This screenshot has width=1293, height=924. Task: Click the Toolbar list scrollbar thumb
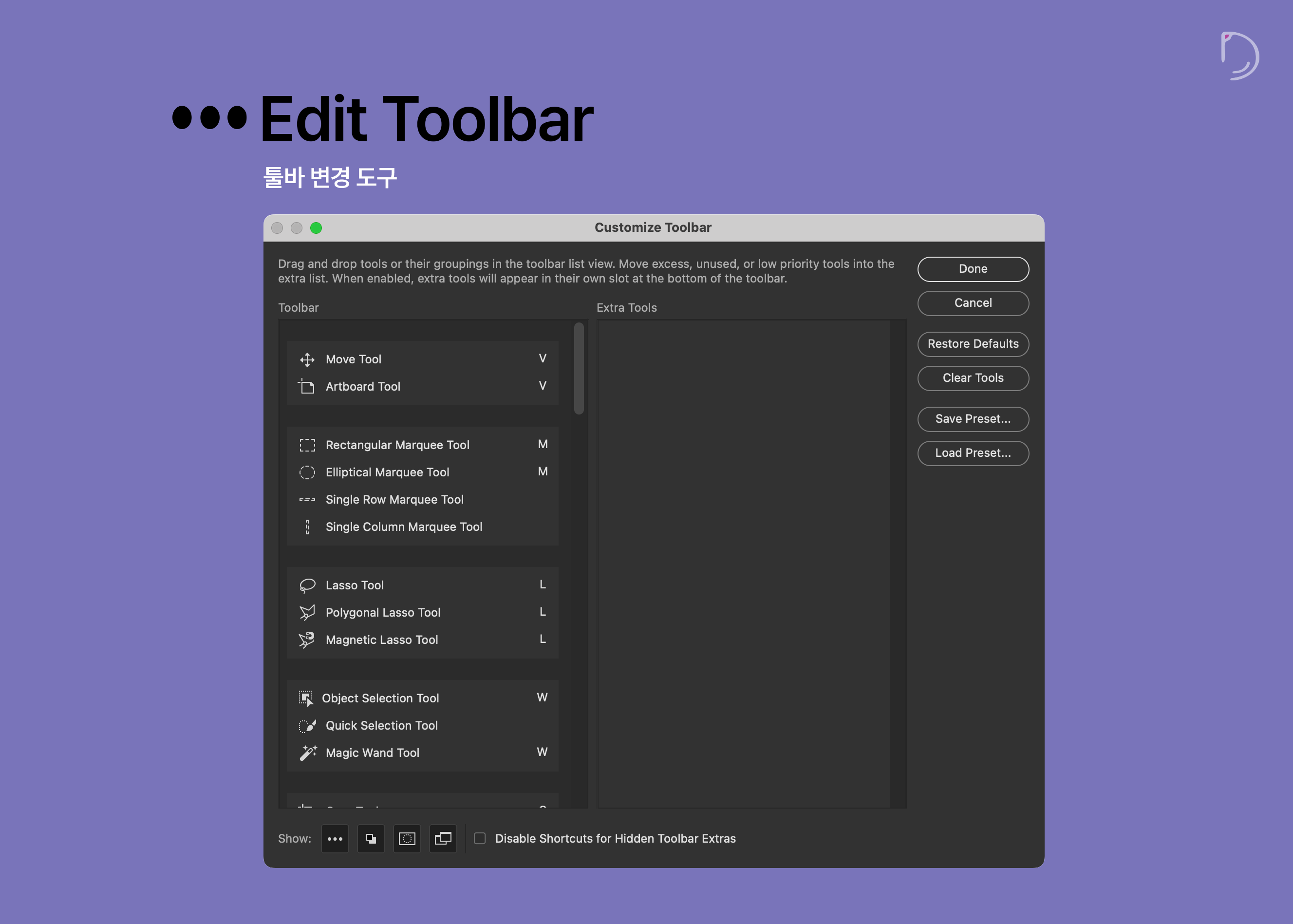(x=579, y=368)
